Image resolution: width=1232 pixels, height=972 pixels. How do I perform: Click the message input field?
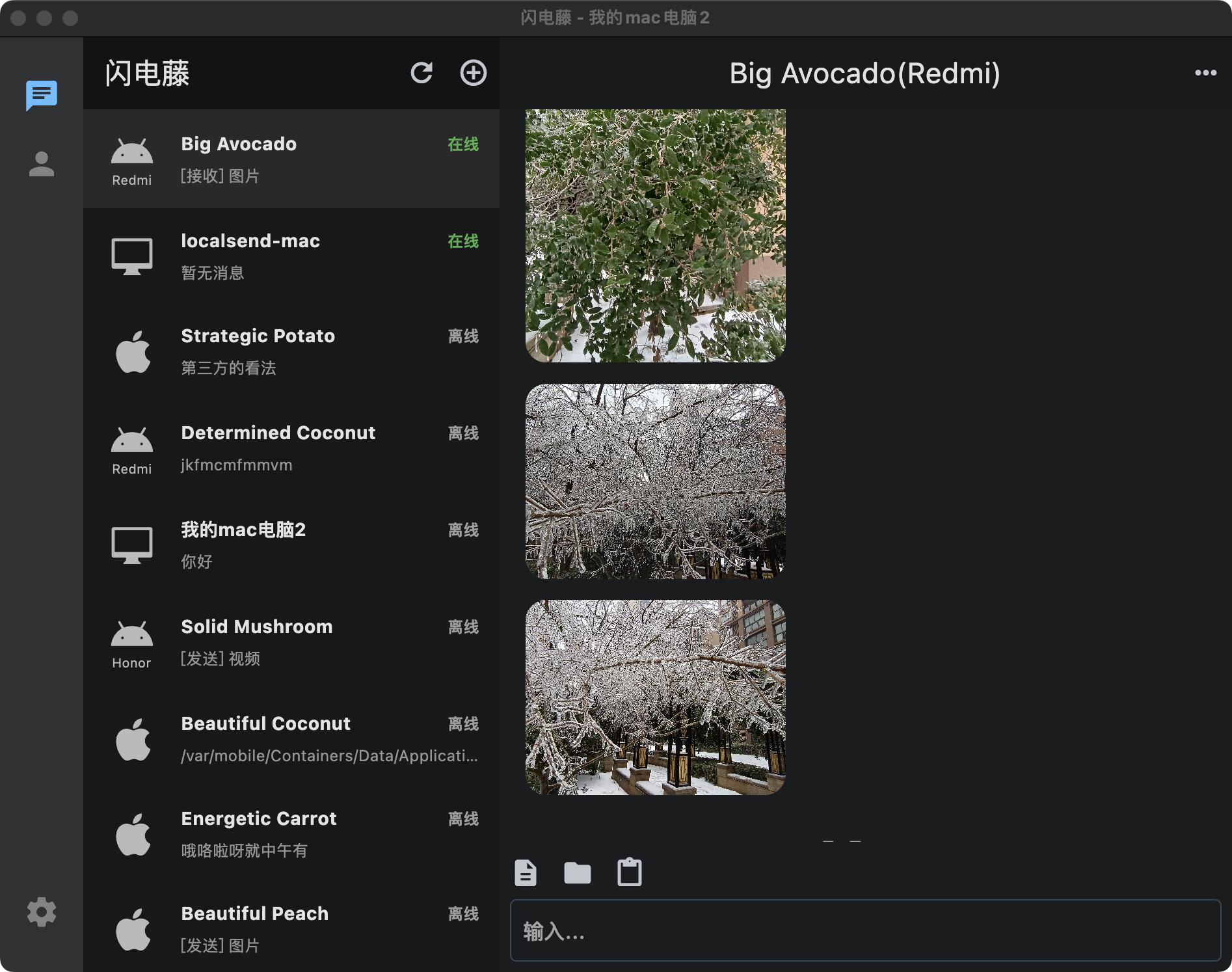865,931
